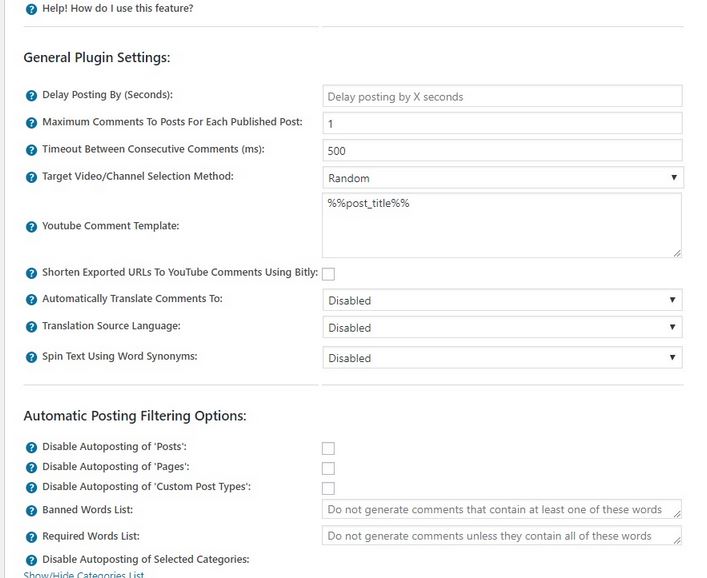The image size is (707, 578).
Task: Click help icon beside Delay Posting By
Action: pyautogui.click(x=31, y=96)
